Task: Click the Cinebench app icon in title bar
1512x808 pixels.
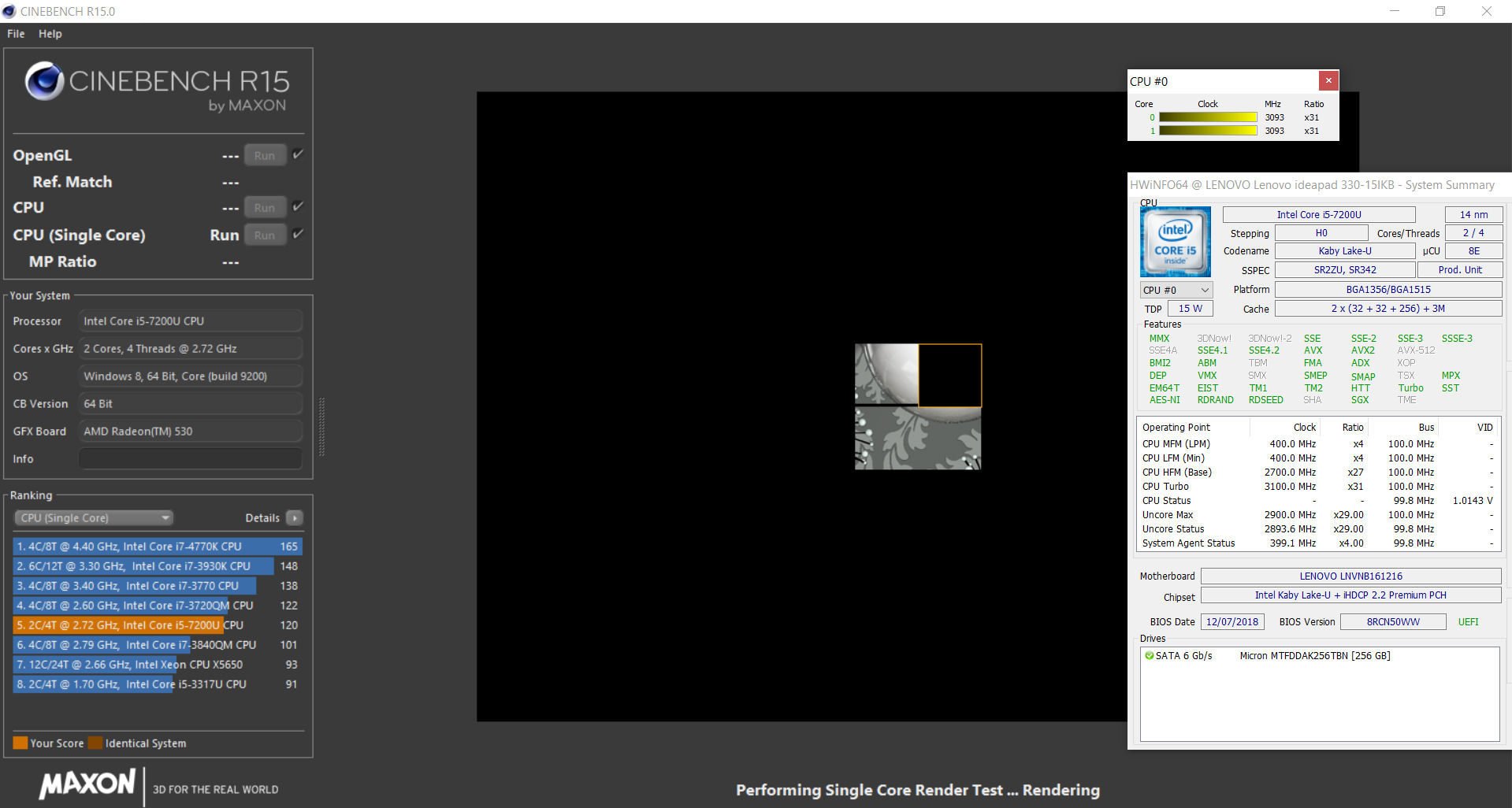Action: 9,11
